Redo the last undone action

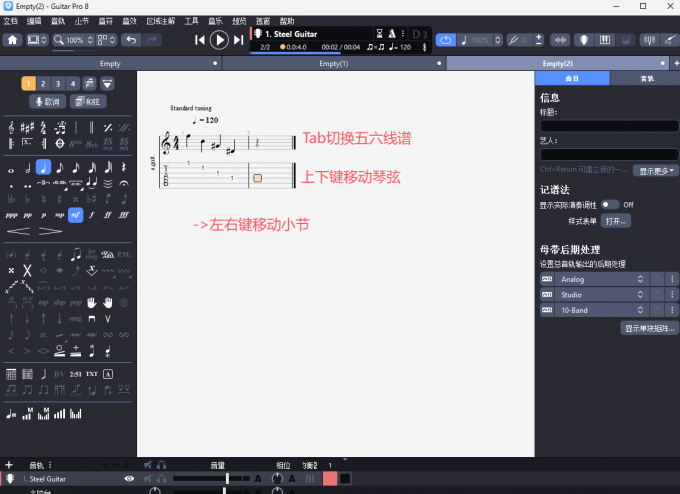151,40
